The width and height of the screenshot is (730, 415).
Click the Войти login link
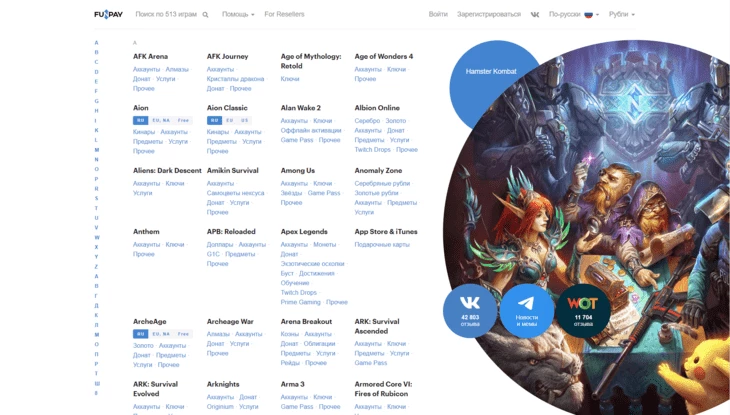tap(438, 14)
